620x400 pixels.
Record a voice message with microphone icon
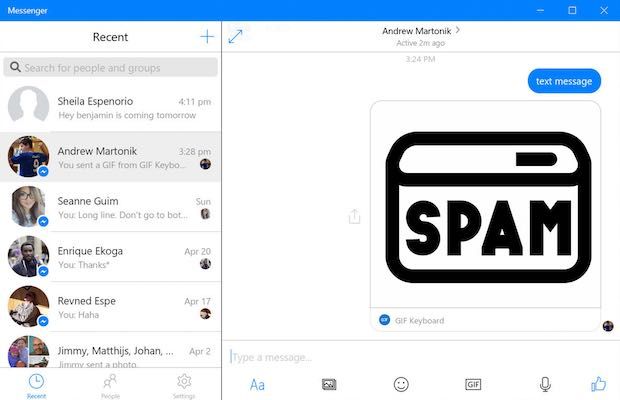coord(545,384)
